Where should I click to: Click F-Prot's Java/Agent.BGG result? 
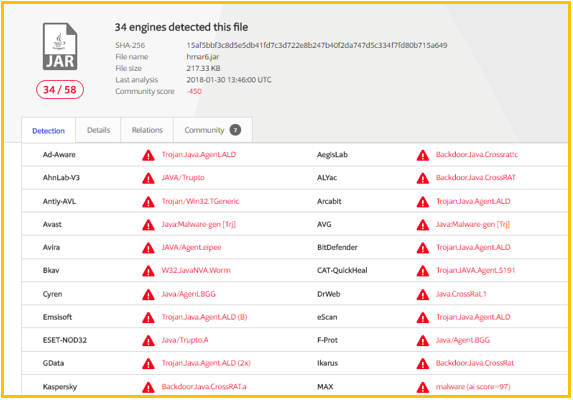pos(463,340)
